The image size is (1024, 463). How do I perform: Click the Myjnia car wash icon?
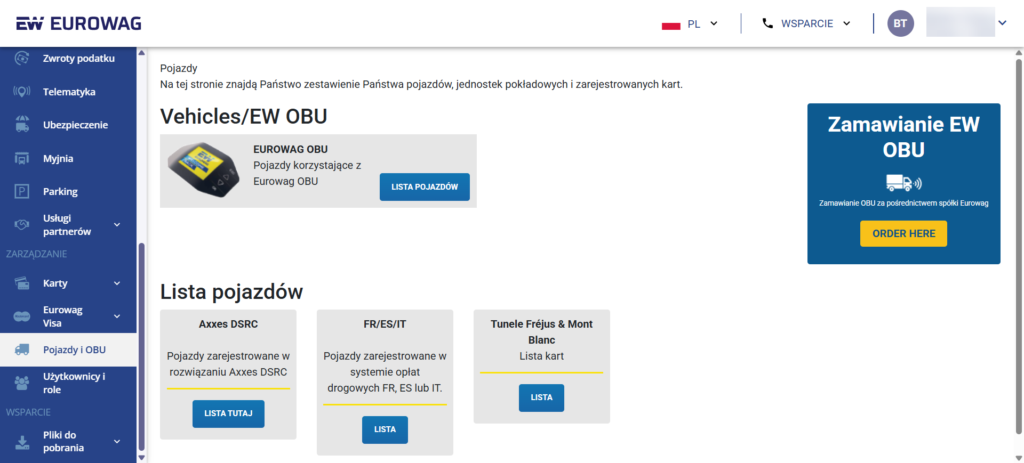[22, 159]
